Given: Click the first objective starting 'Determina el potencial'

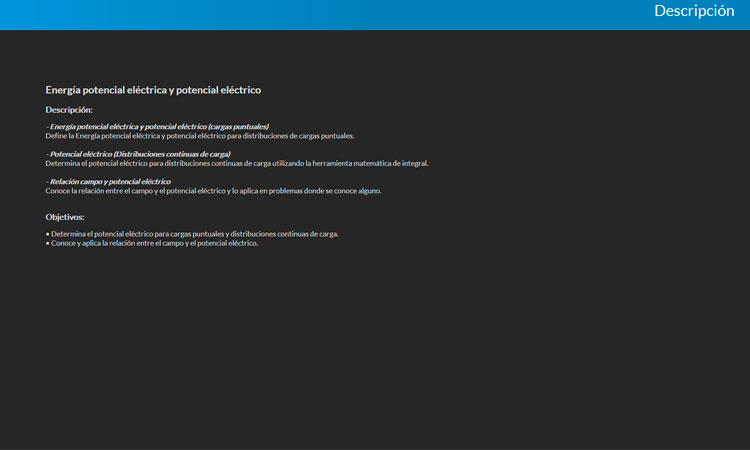Looking at the screenshot, I should click(194, 234).
